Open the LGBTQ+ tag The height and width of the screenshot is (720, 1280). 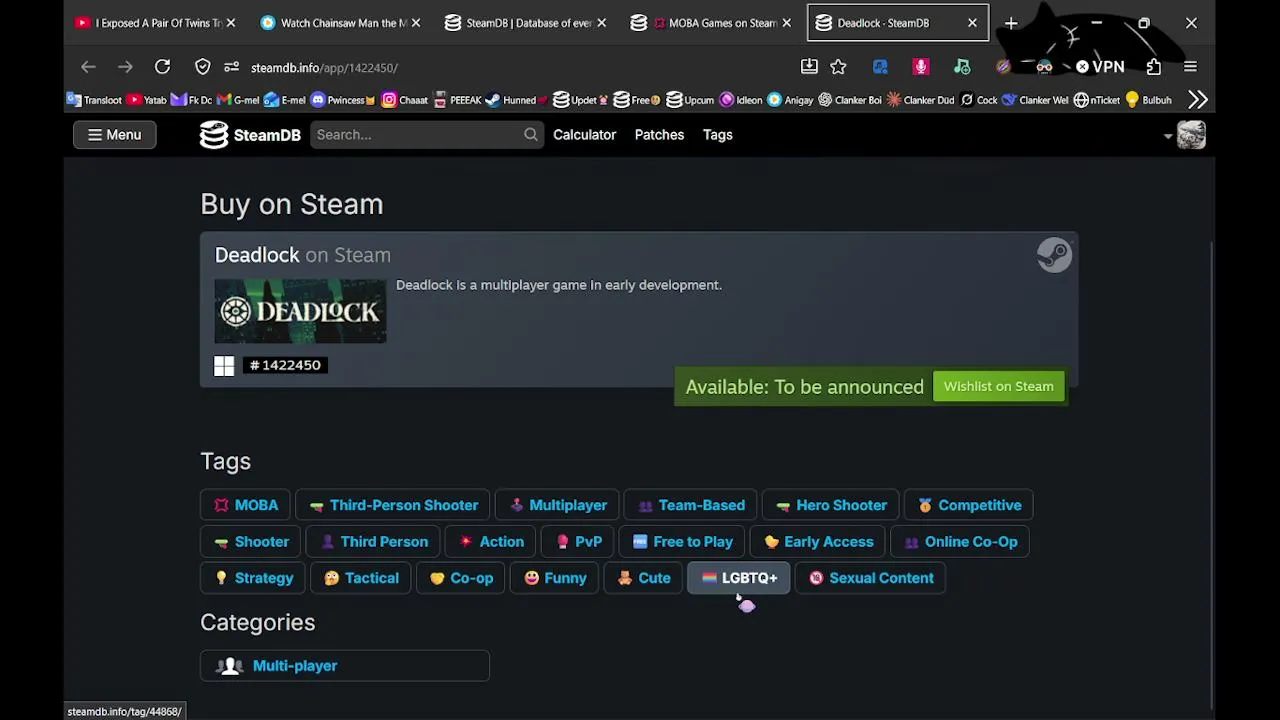[x=739, y=578]
